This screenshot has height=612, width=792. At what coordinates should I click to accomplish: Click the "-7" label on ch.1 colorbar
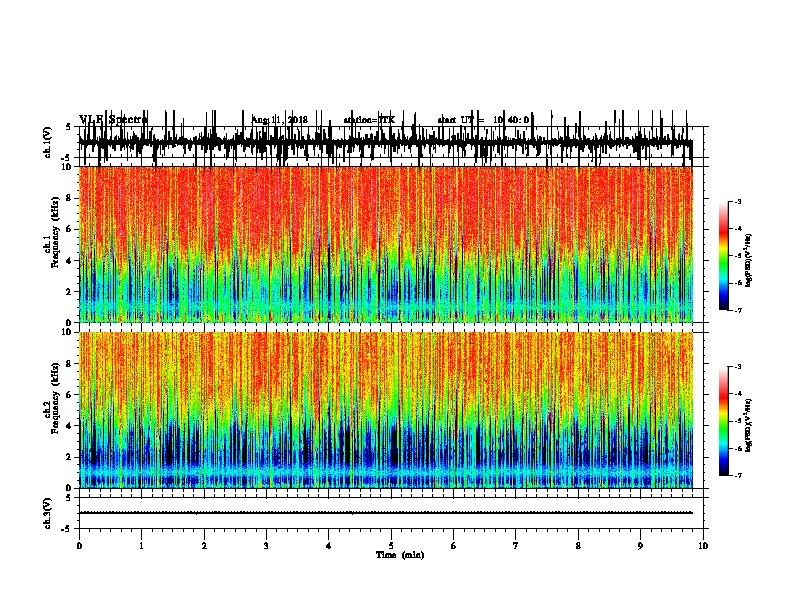737,310
